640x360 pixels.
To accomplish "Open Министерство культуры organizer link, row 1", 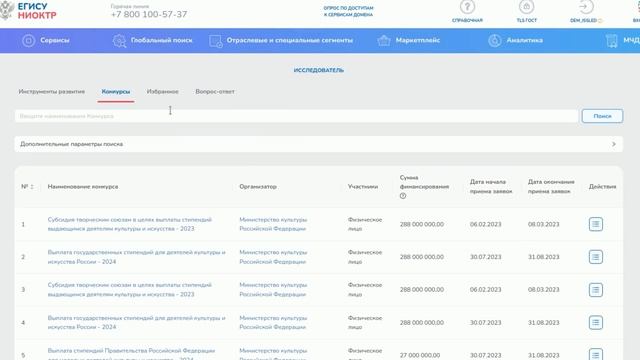I will (x=273, y=224).
